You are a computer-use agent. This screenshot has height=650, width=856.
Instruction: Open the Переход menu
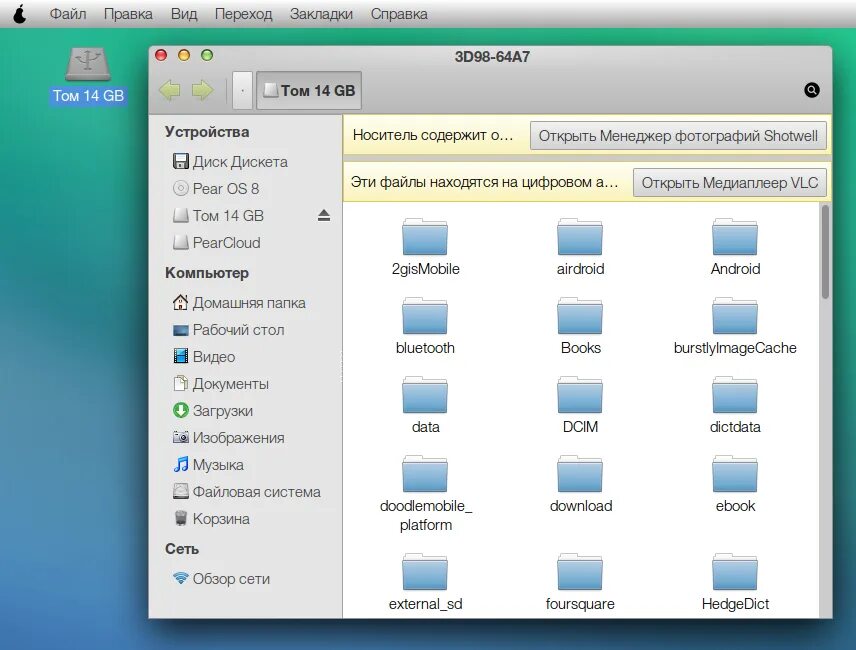click(243, 14)
